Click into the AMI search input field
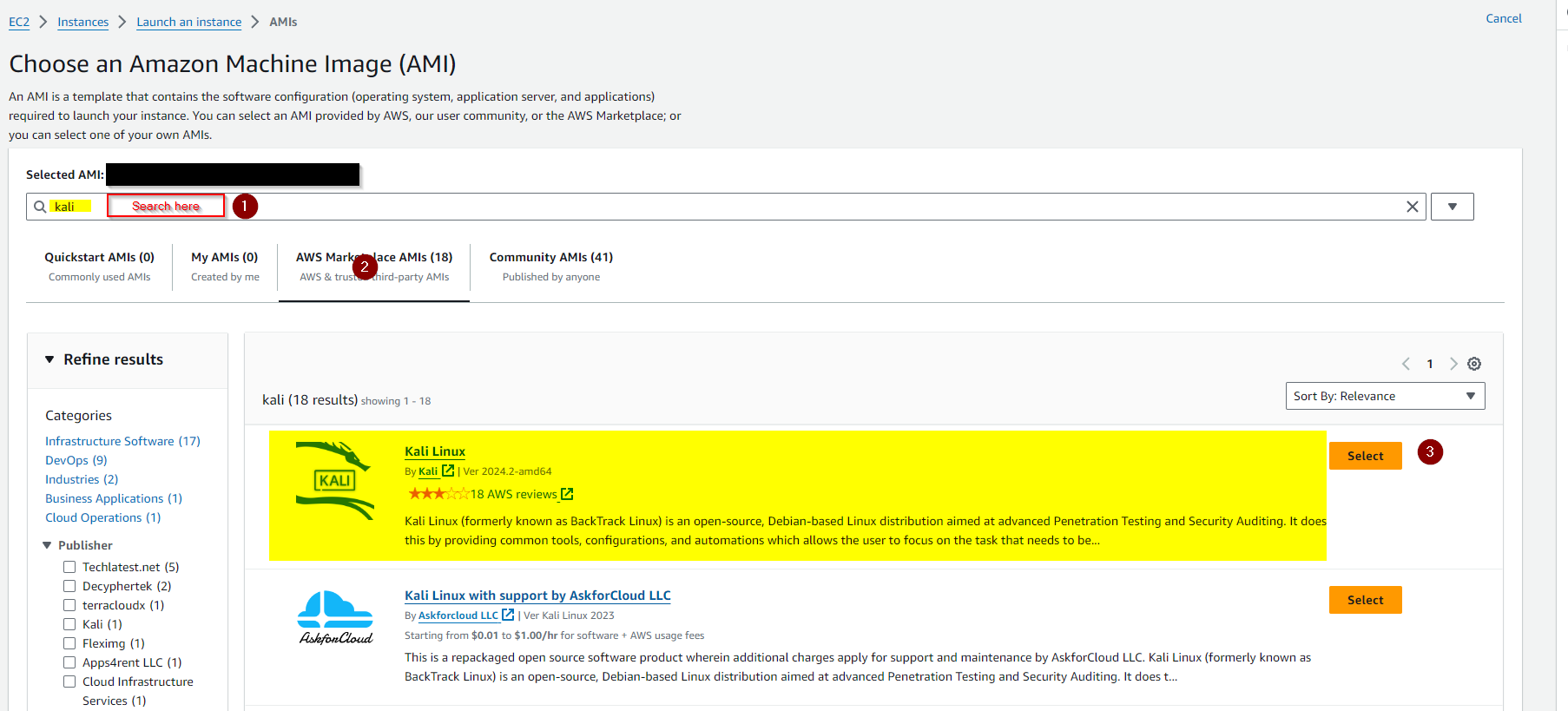The image size is (1568, 711). pos(726,207)
